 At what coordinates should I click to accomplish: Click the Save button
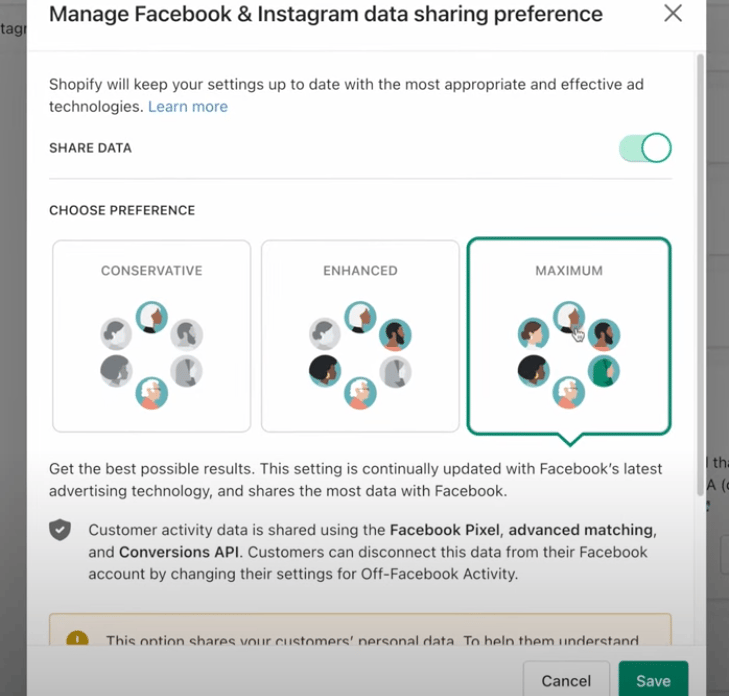(653, 680)
